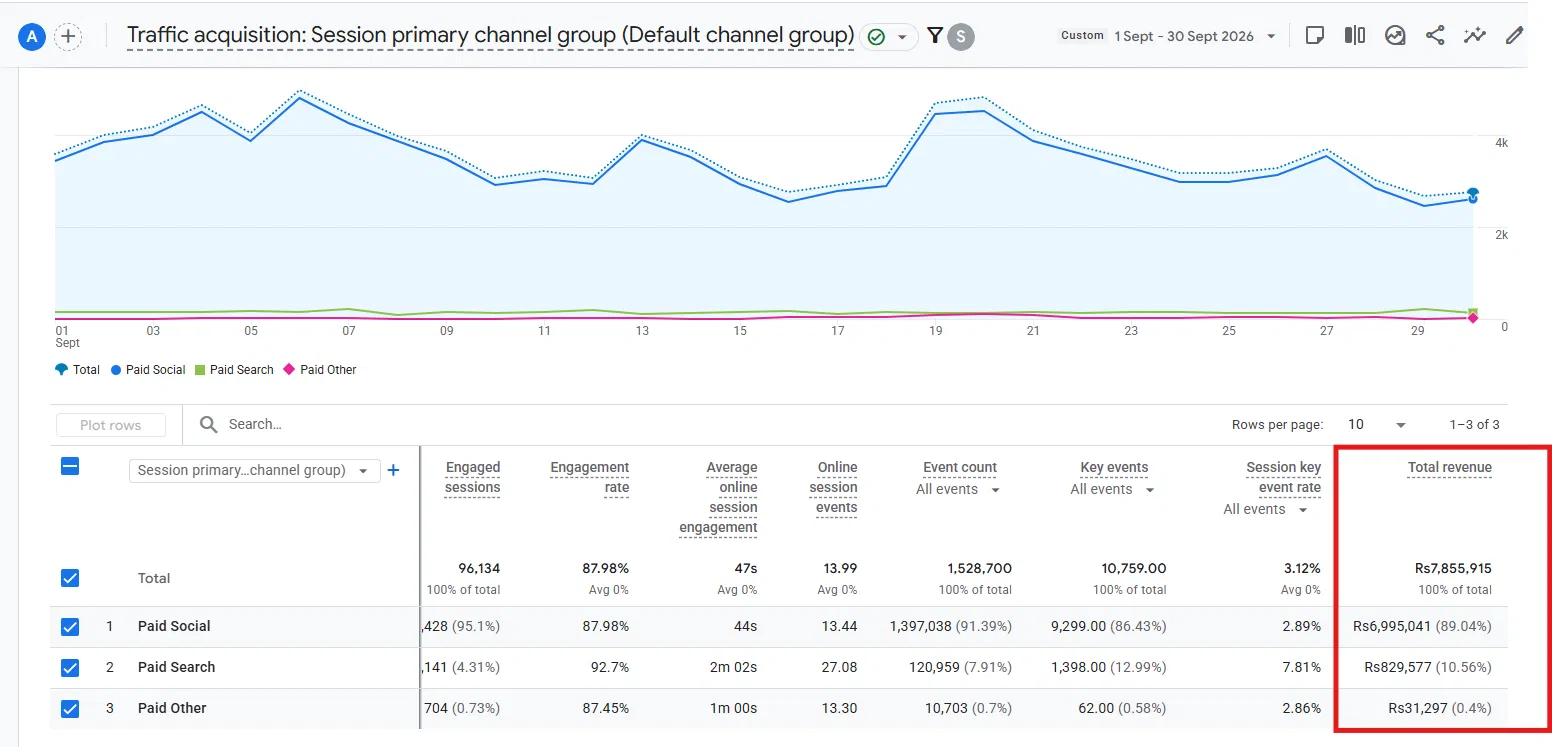This screenshot has height=747, width=1552.
Task: Uncheck the Paid Search row checkbox
Action: [x=70, y=668]
